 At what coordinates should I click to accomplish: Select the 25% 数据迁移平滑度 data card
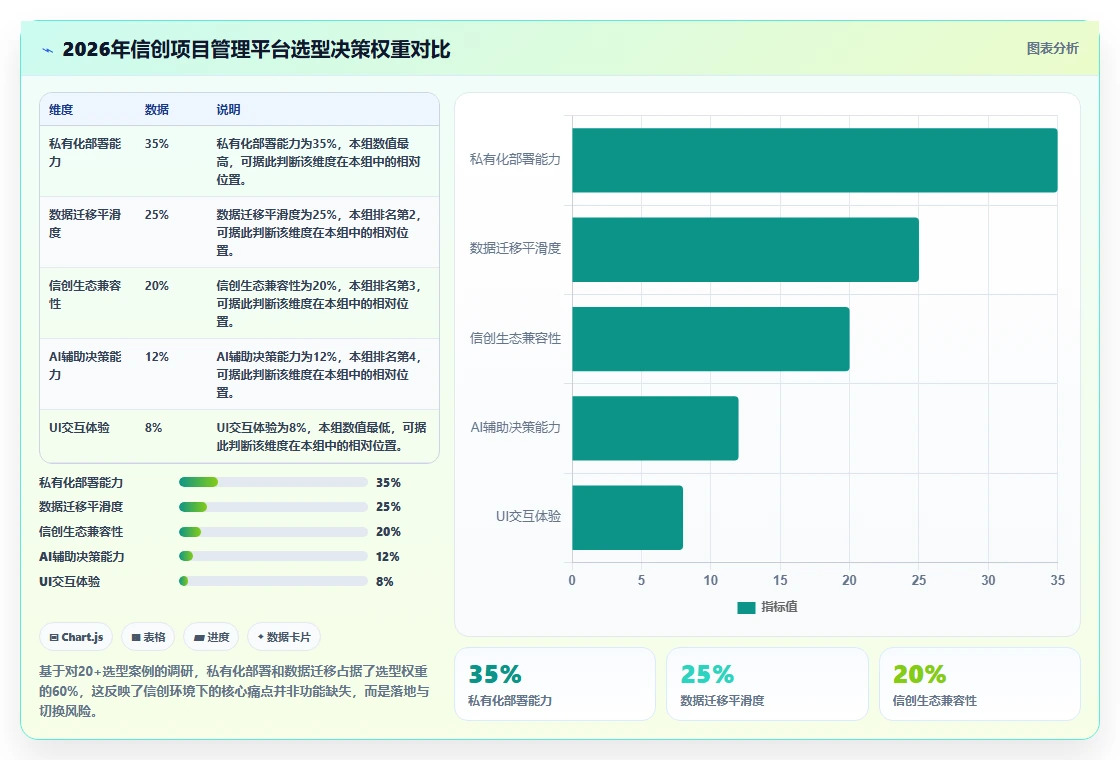[767, 684]
